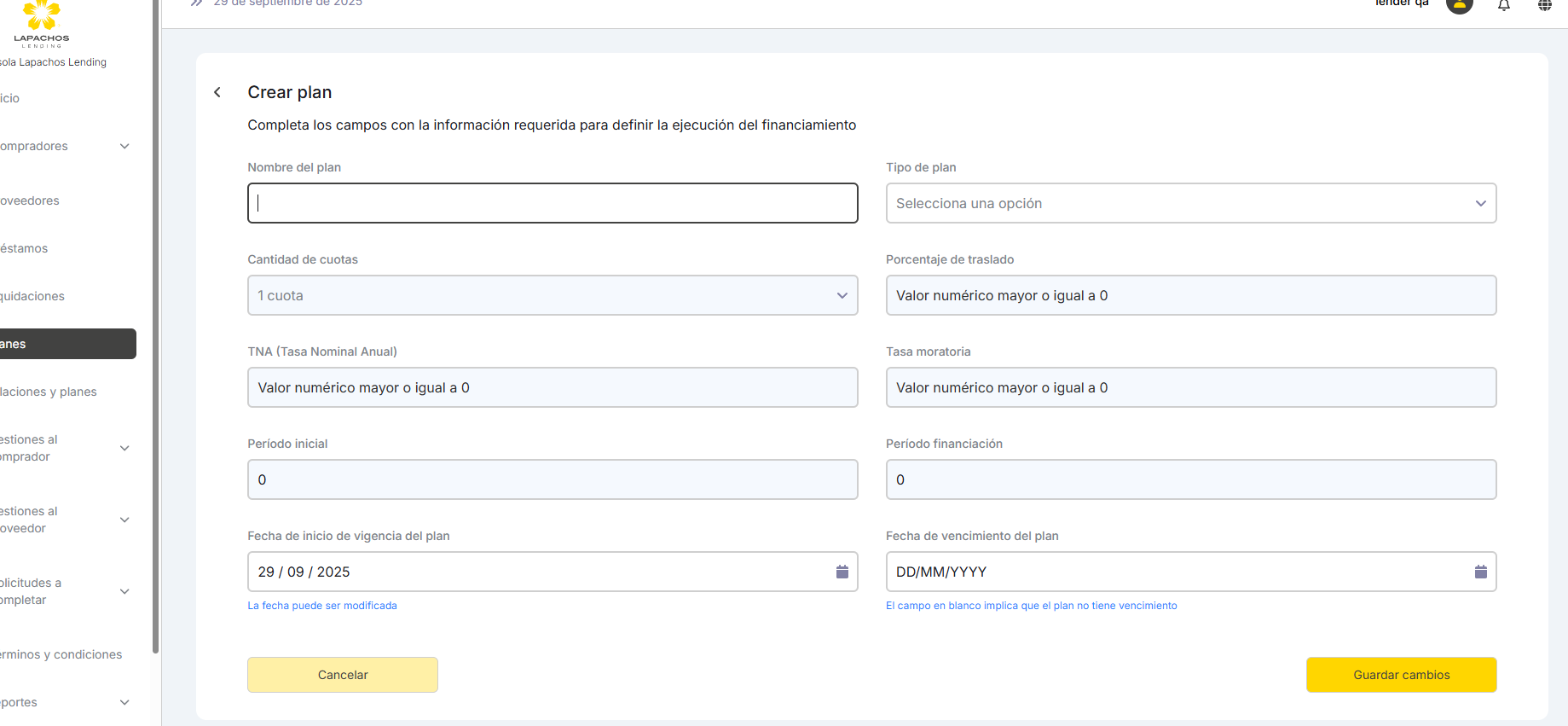
Task: Click Guardar cambios button
Action: 1401,675
